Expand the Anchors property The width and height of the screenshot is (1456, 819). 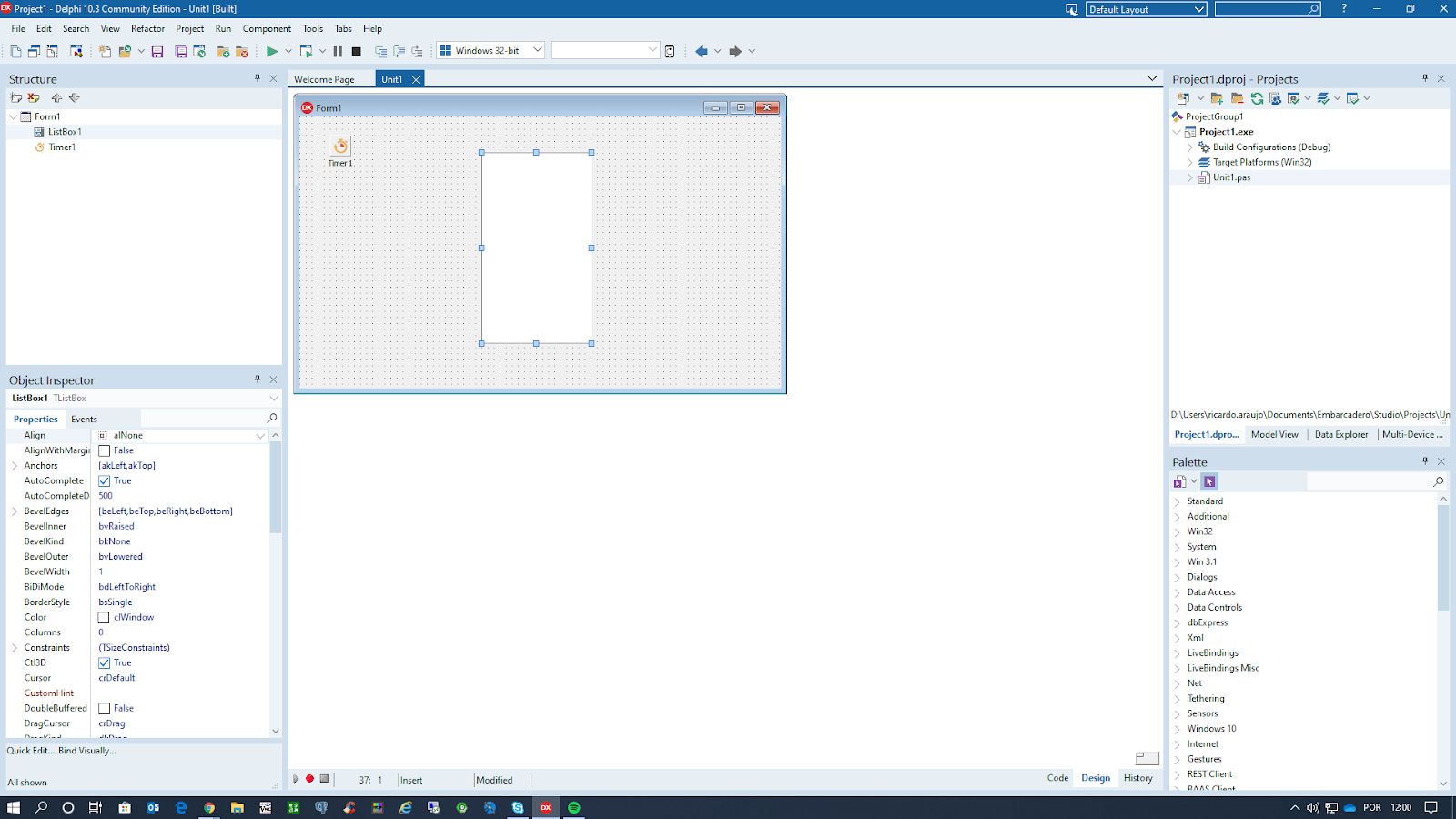click(15, 466)
